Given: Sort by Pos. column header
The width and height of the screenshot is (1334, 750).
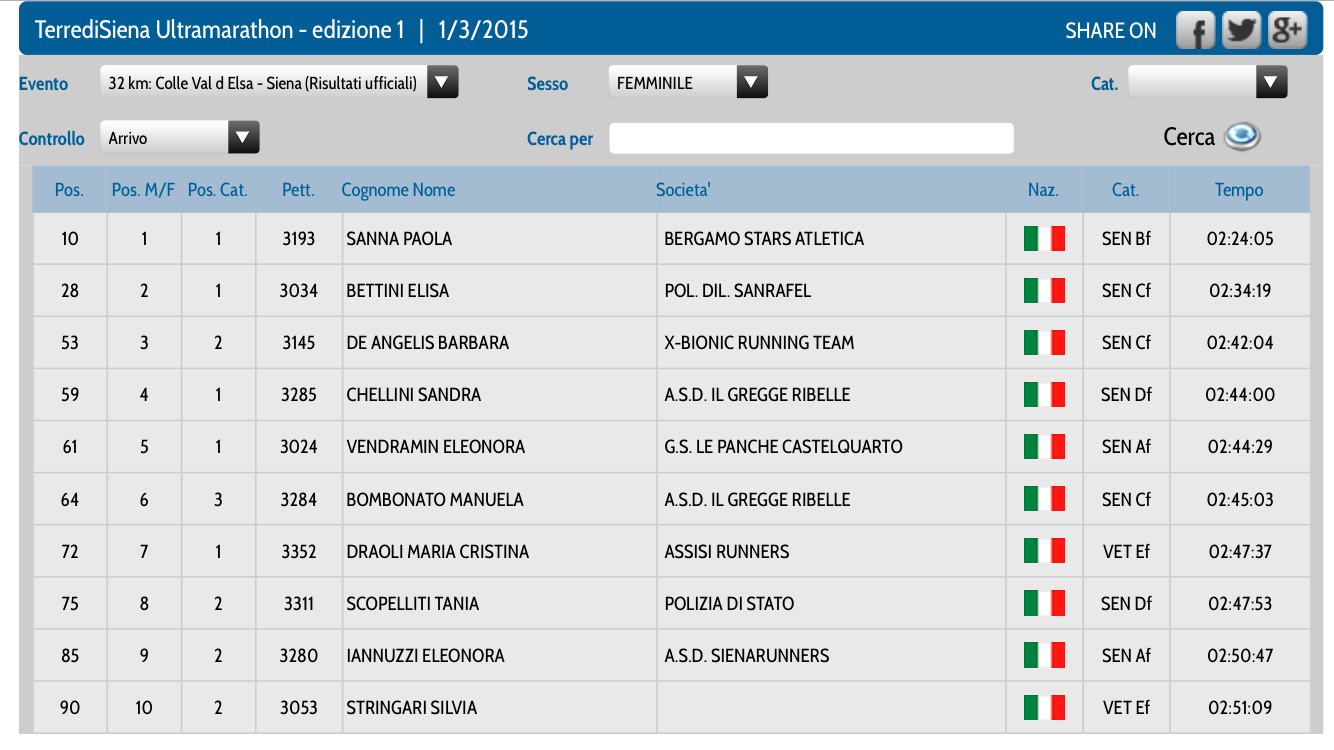Looking at the screenshot, I should (69, 190).
